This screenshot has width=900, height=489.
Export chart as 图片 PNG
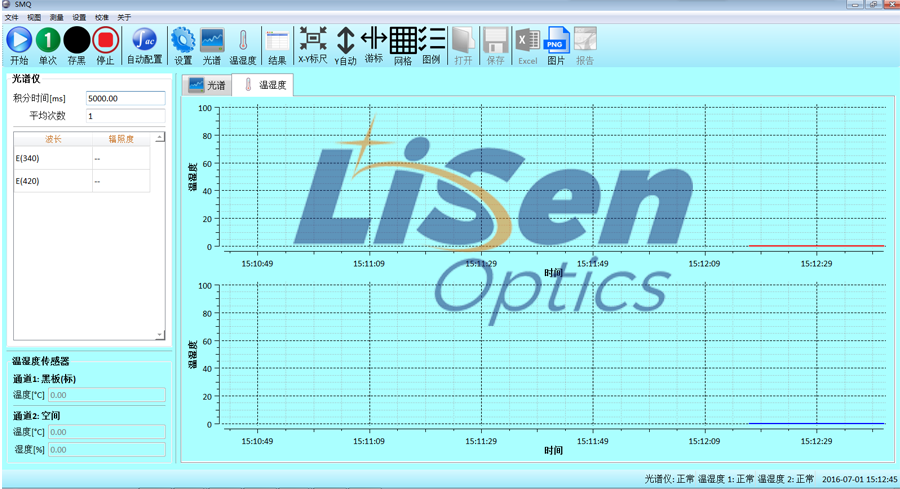click(556, 46)
